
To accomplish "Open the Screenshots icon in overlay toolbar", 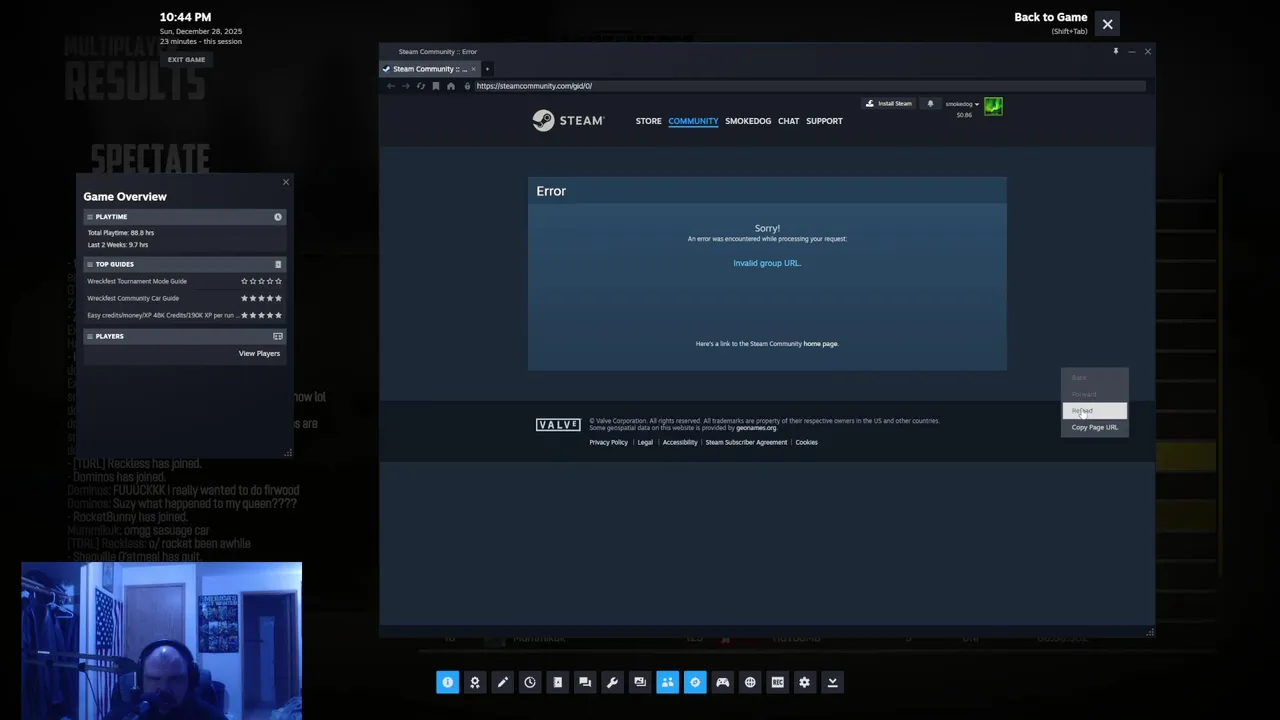I will coord(640,682).
